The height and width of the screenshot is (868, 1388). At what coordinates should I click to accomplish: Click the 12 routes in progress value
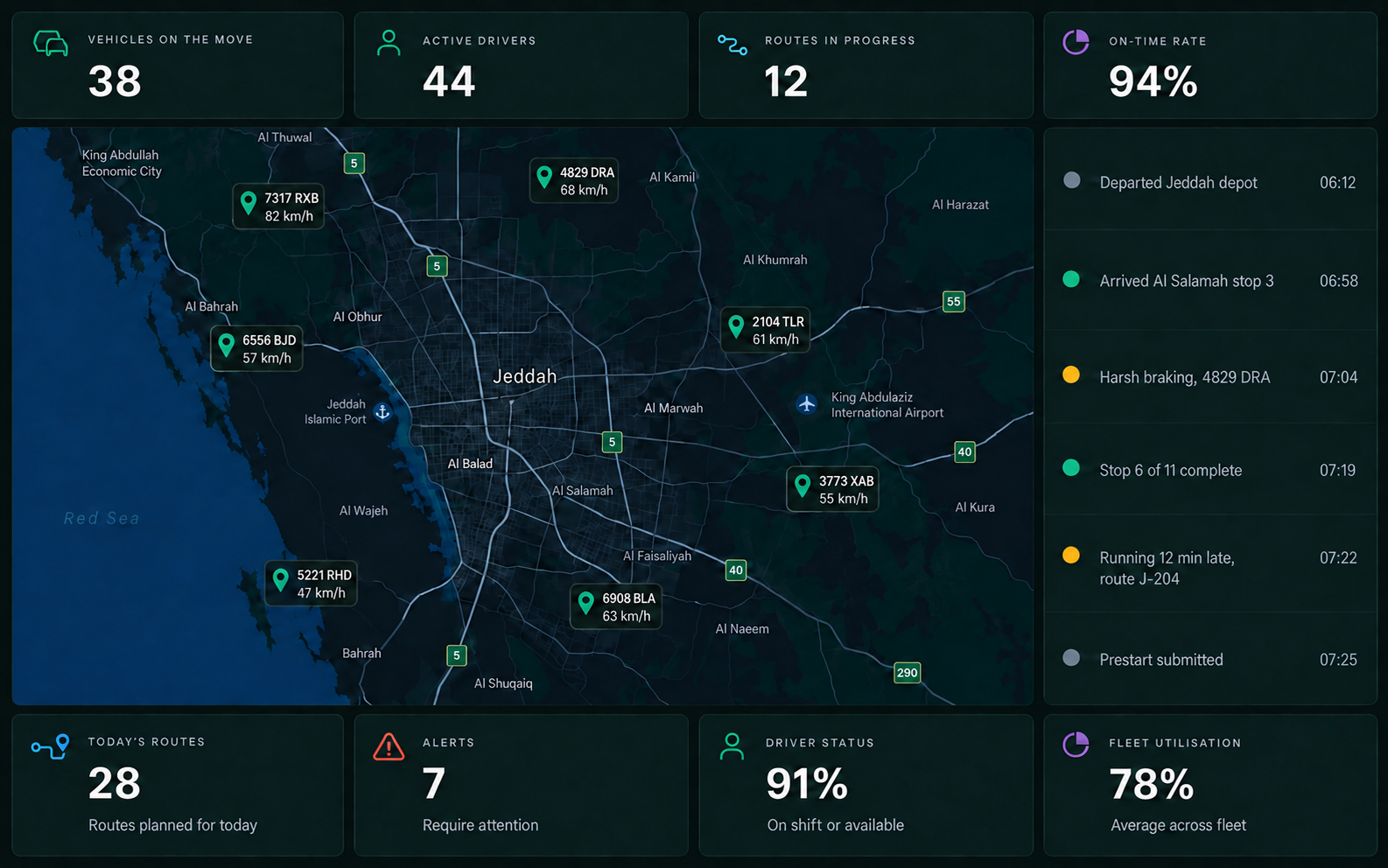[x=786, y=81]
